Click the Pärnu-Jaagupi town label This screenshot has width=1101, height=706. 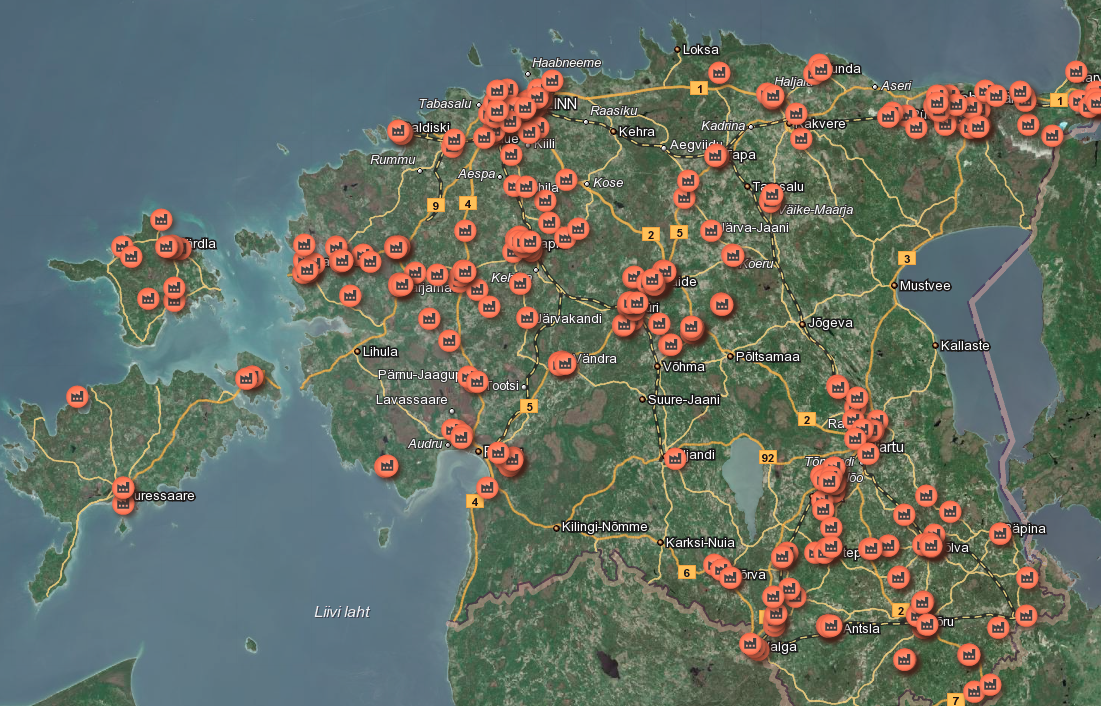pos(418,375)
